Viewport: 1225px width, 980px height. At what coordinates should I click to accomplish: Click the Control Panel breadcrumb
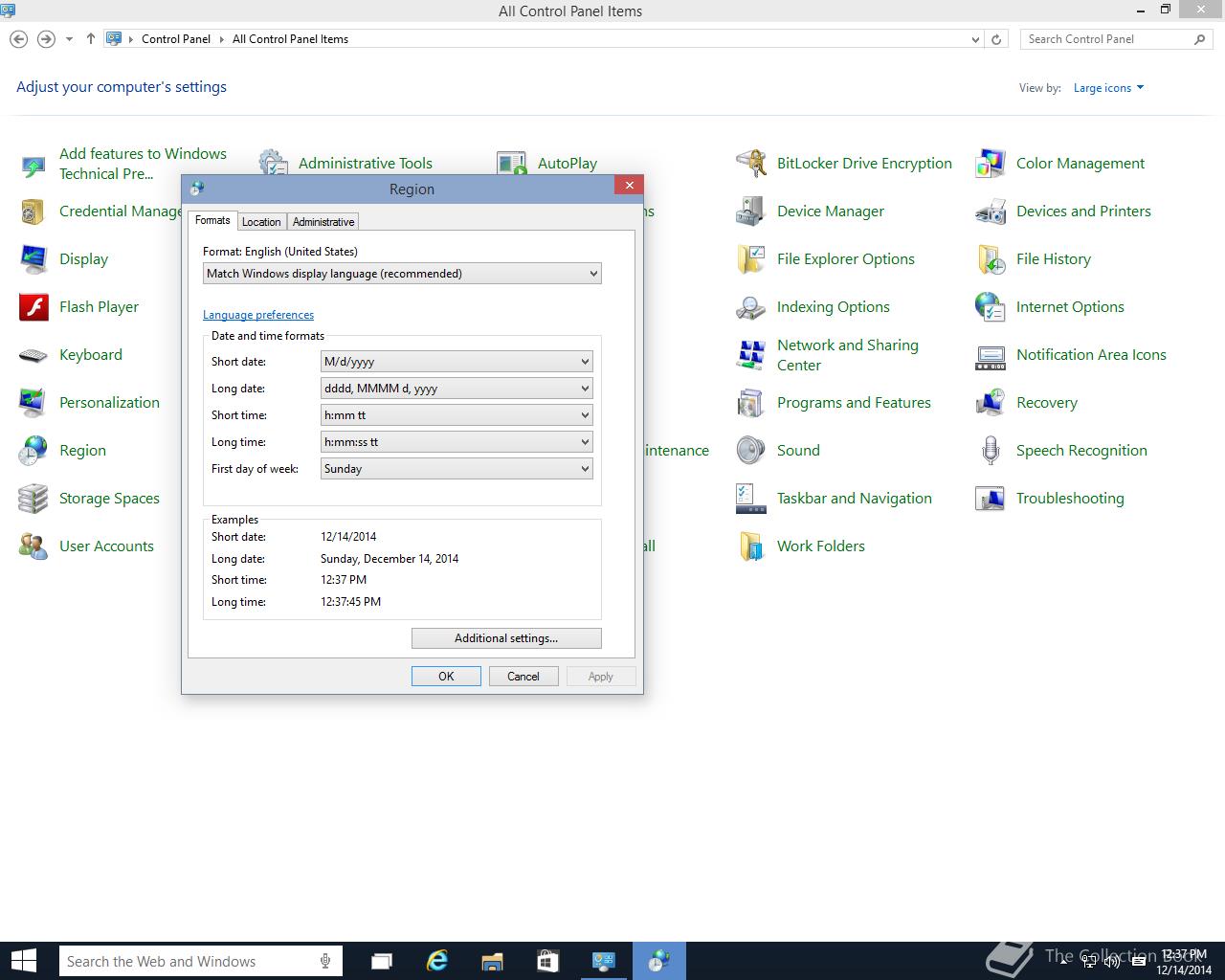176,39
